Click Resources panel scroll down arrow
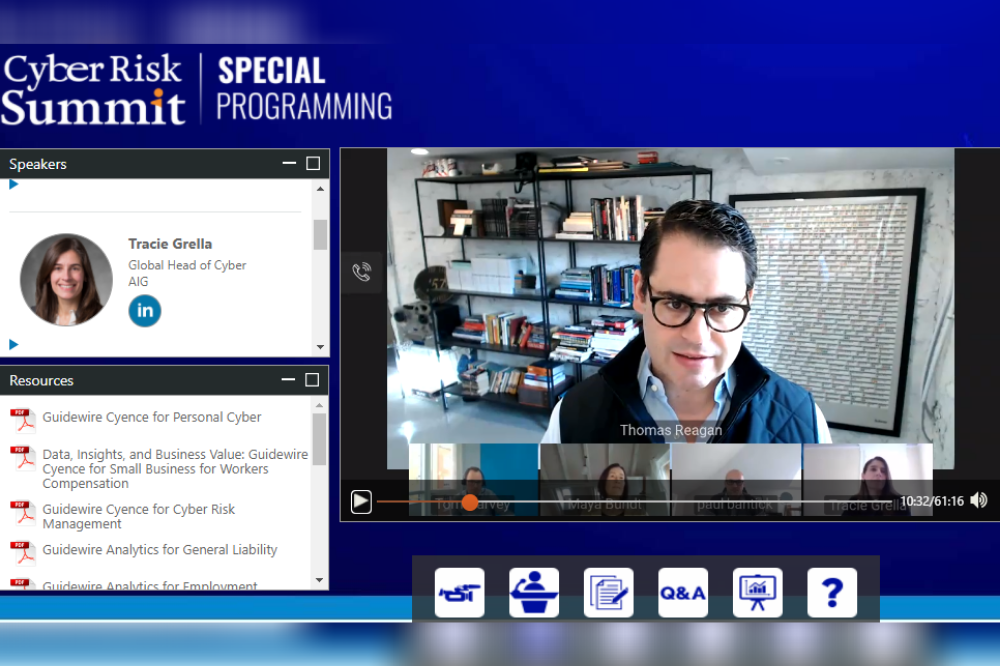1000x666 pixels. [320, 580]
